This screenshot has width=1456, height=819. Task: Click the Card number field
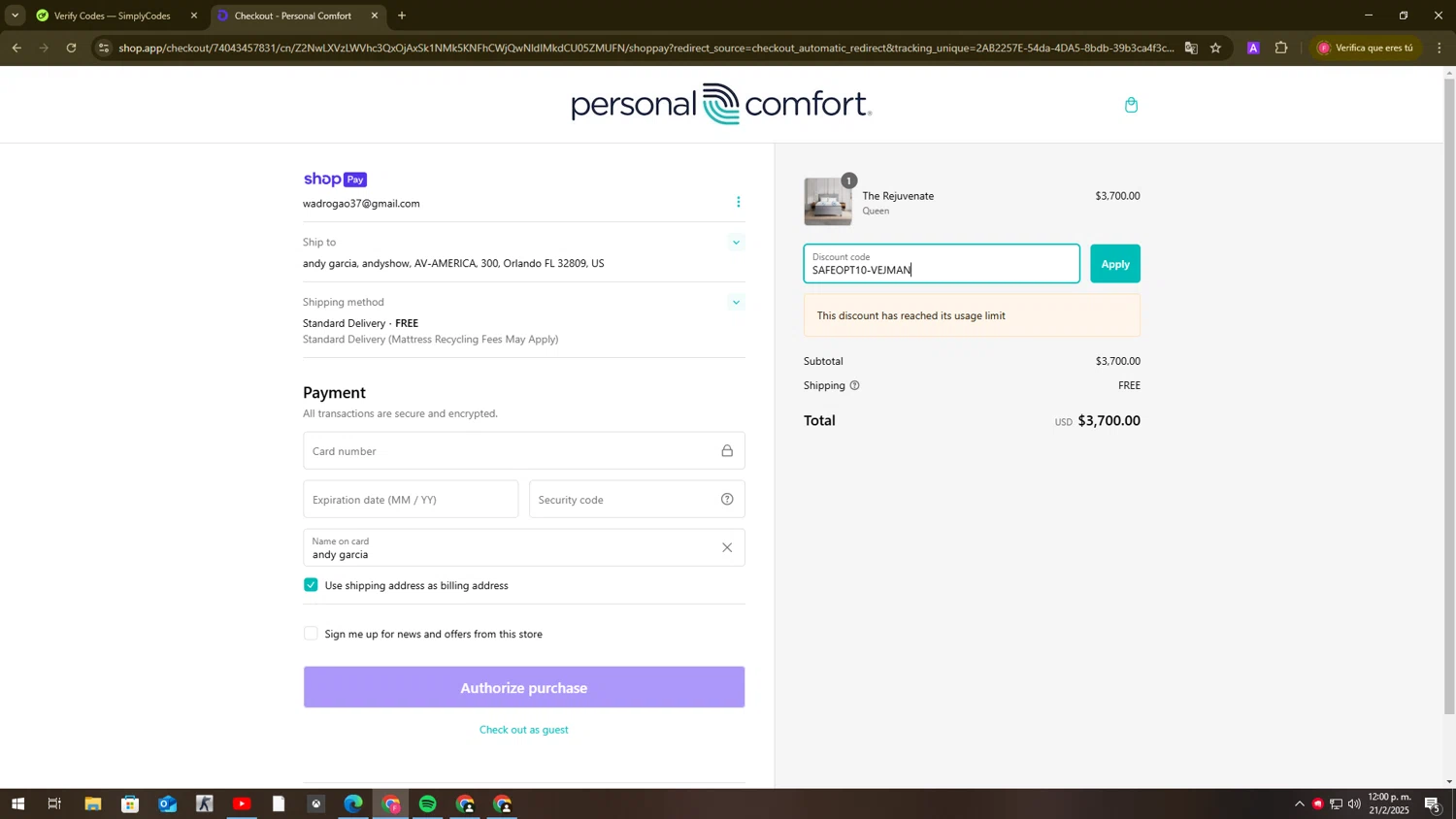coord(524,451)
